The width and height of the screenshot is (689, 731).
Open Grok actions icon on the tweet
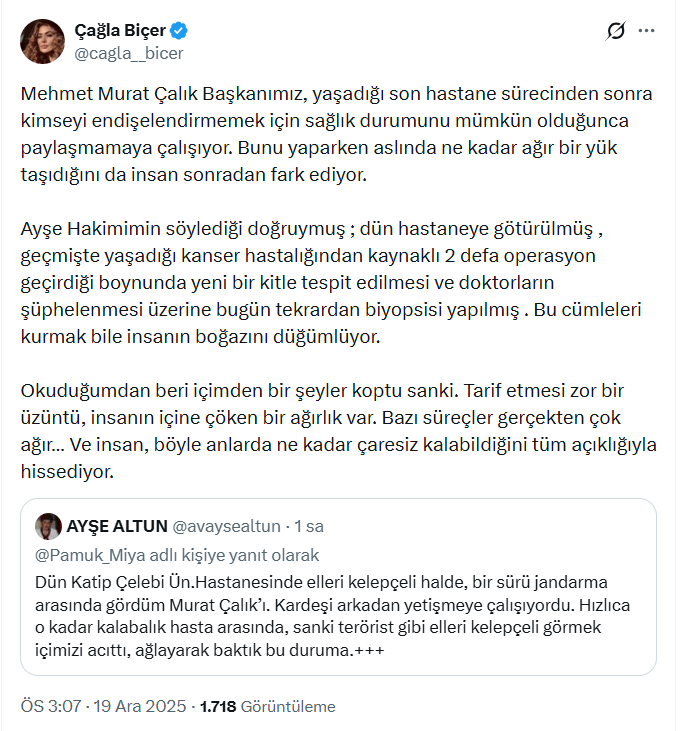(x=617, y=32)
